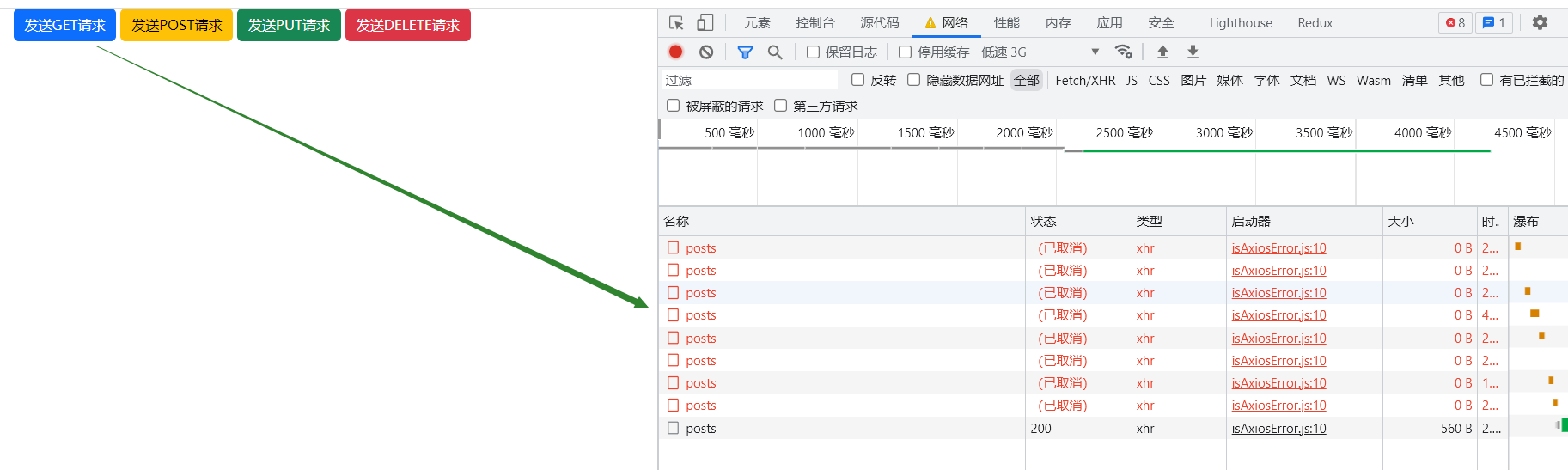Viewport: 1568px width, 470px height.
Task: Click the 发送DELETE请求 button
Action: [x=408, y=25]
